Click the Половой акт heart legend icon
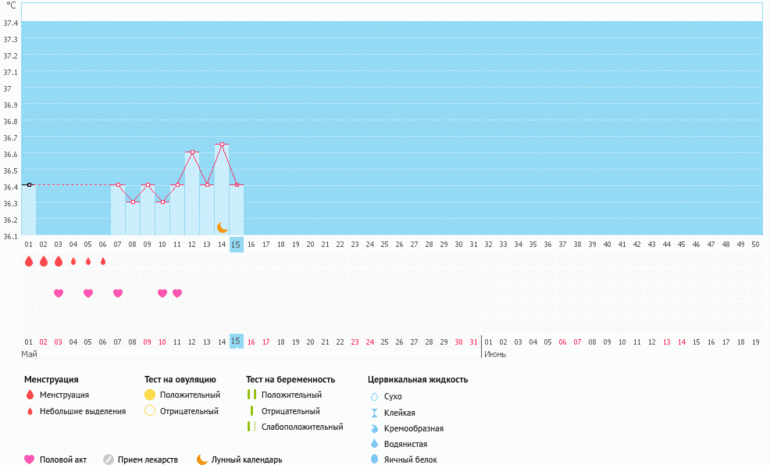Screen dimensions: 770x465 pyautogui.click(x=29, y=460)
